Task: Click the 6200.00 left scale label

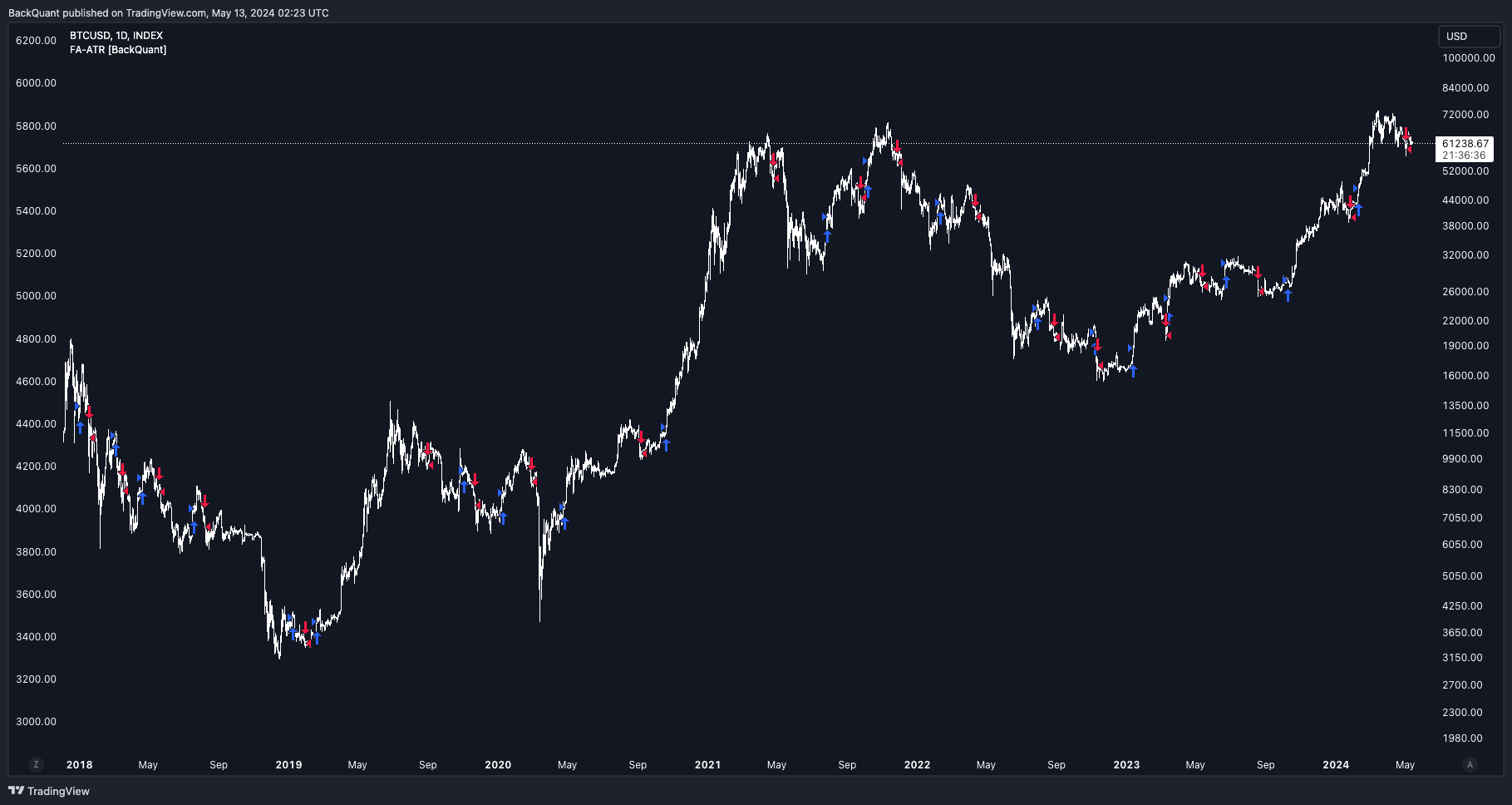Action: pyautogui.click(x=37, y=41)
